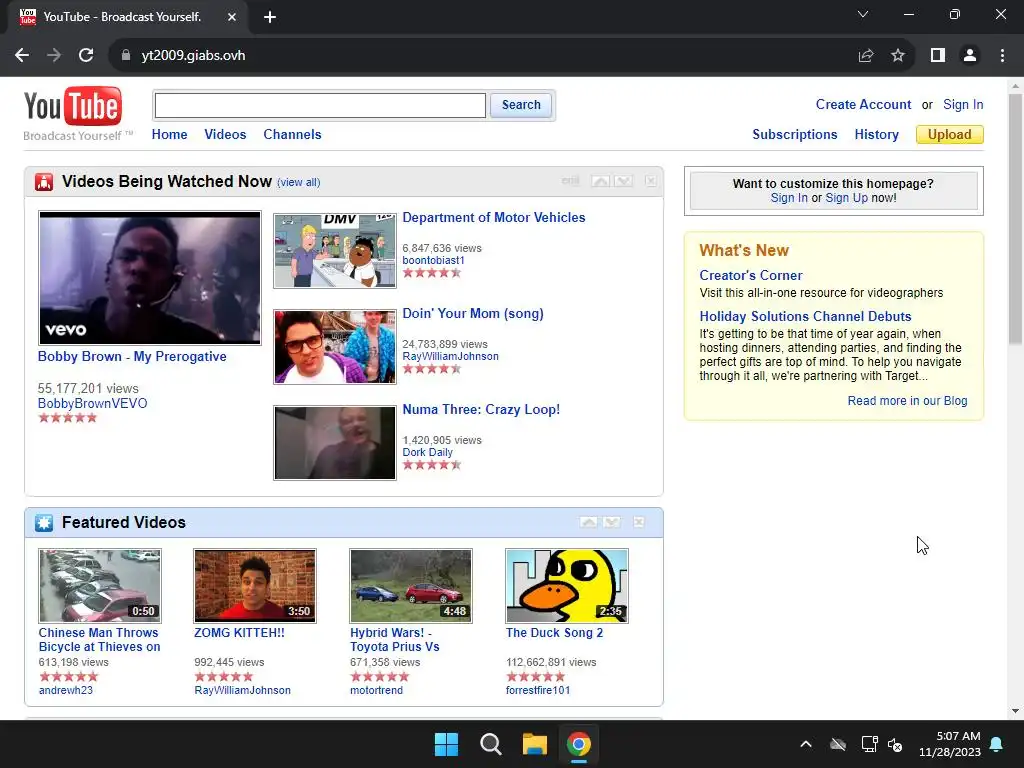1024x768 pixels.
Task: Close the YouTube - Broadcast Yourself tab
Action: point(232,17)
